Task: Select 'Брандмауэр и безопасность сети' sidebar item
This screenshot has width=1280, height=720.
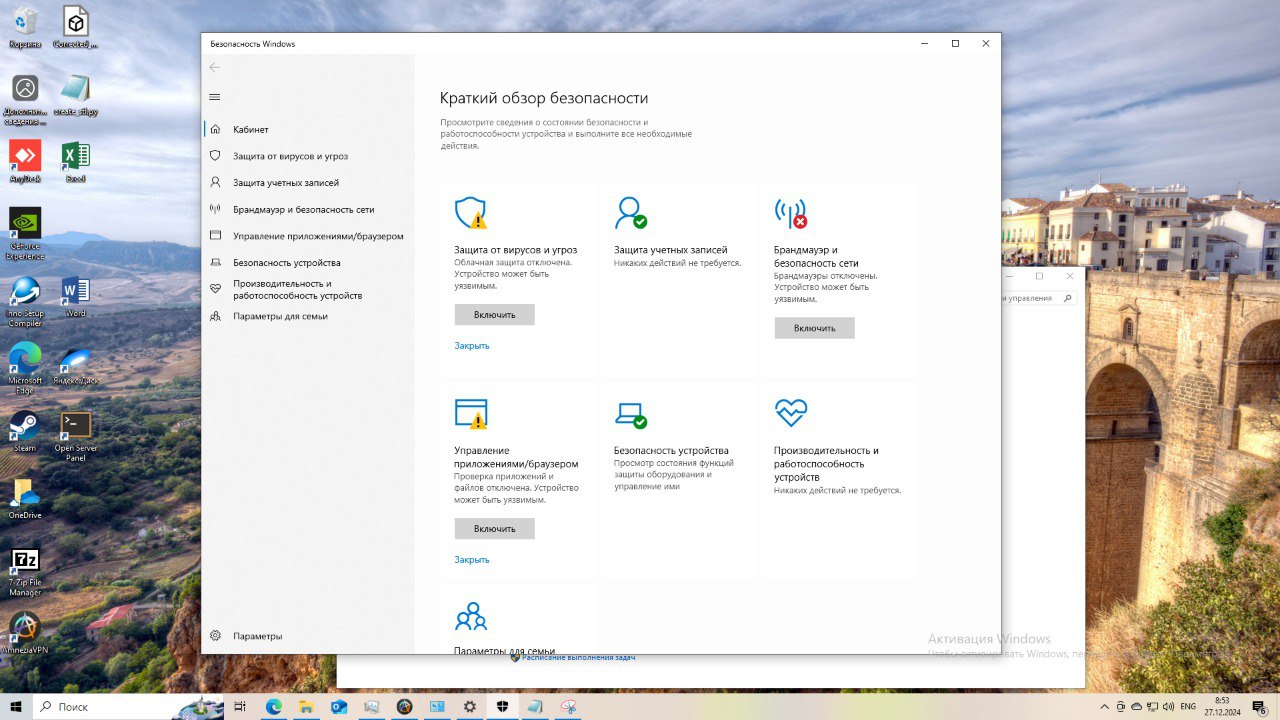Action: (x=303, y=210)
